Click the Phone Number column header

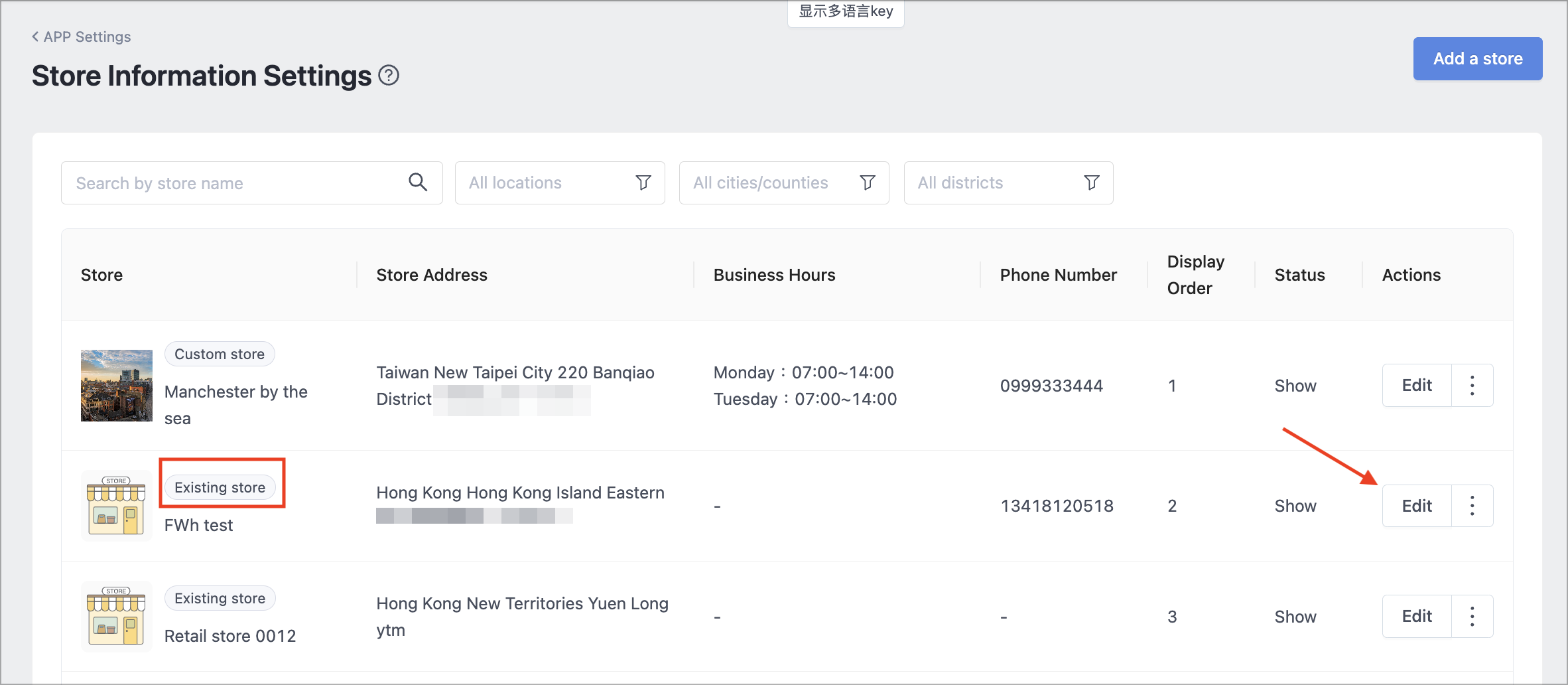[1058, 275]
